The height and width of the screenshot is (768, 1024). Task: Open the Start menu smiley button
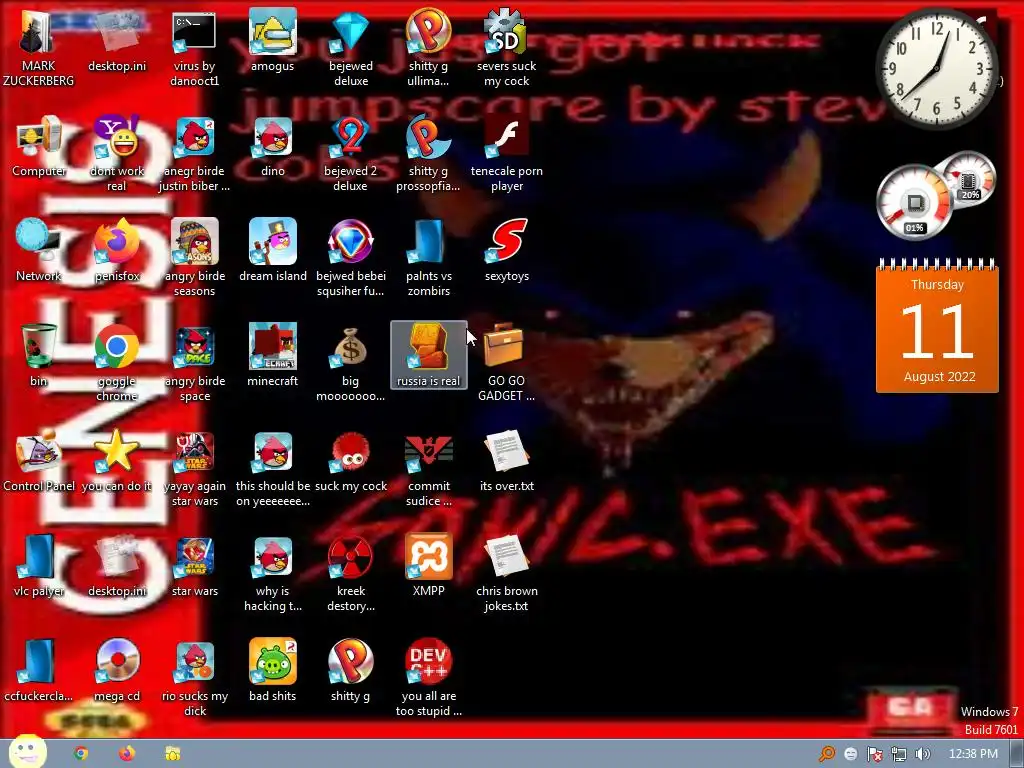tap(27, 752)
